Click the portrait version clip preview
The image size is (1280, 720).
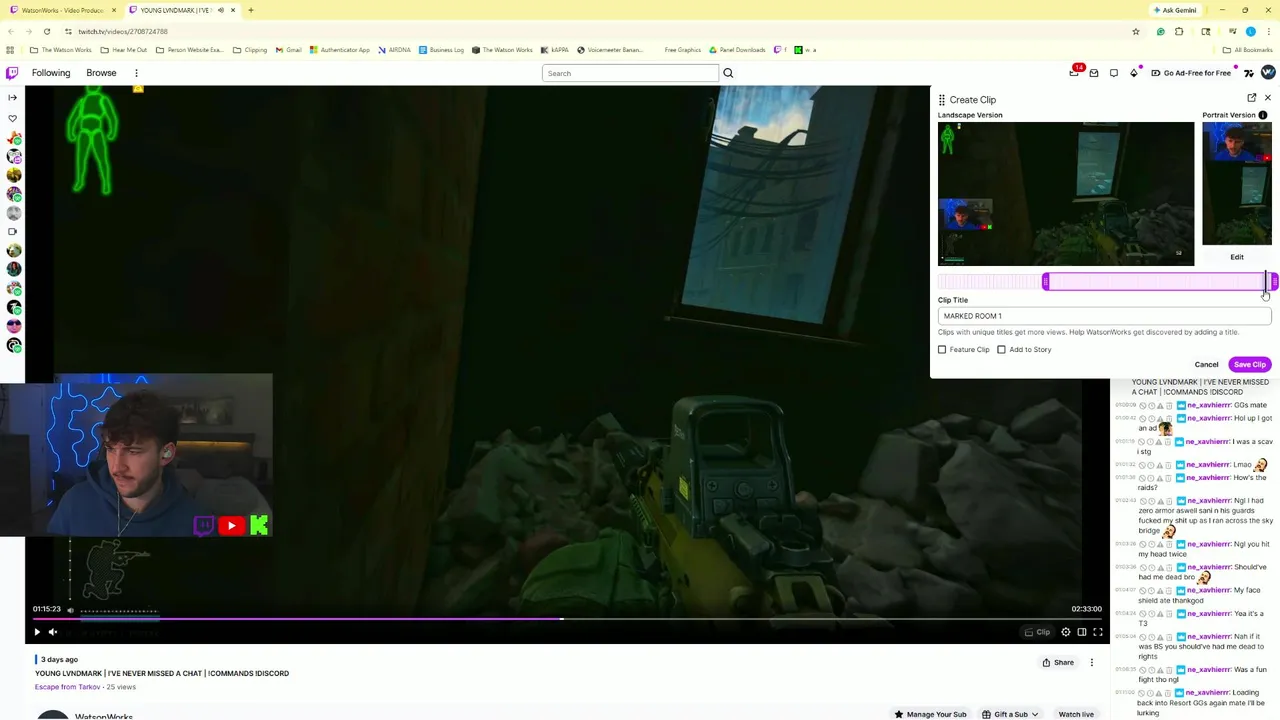1237,184
